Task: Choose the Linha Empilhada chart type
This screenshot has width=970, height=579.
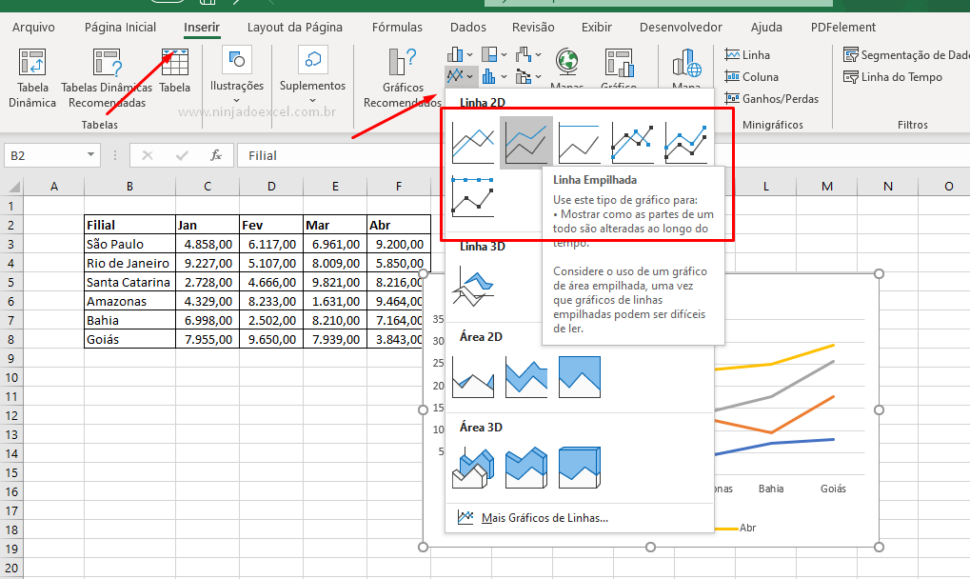Action: [x=527, y=139]
